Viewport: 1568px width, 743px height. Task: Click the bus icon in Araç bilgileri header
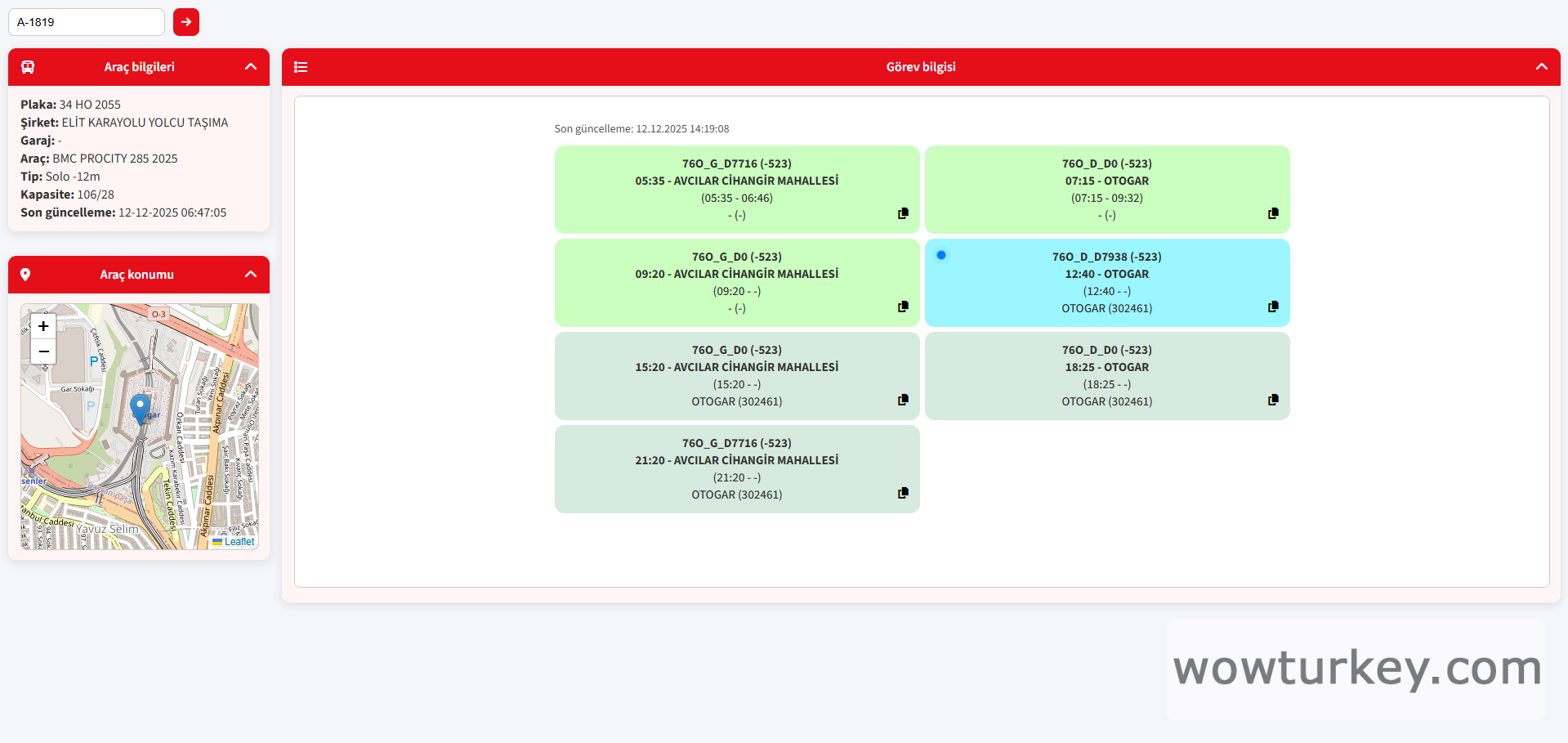(28, 67)
